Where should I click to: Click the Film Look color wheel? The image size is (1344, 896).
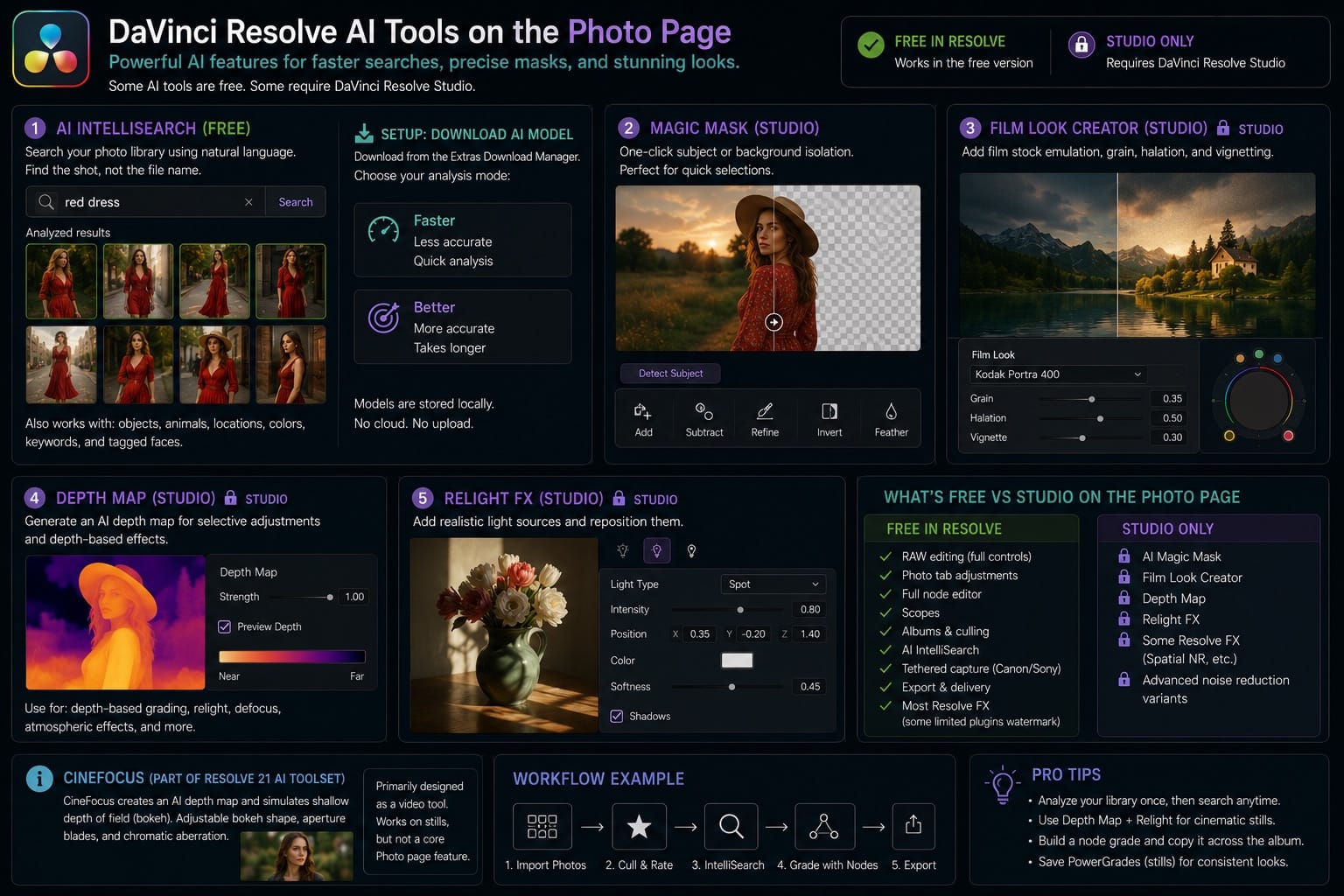1258,401
